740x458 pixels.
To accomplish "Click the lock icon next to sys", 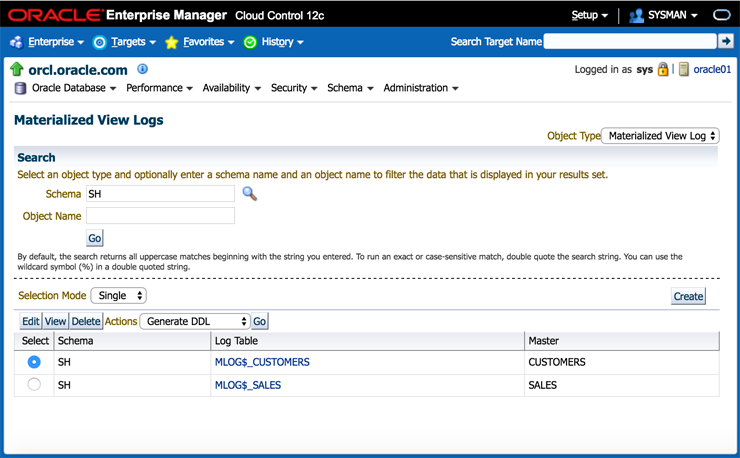I will [x=663, y=70].
